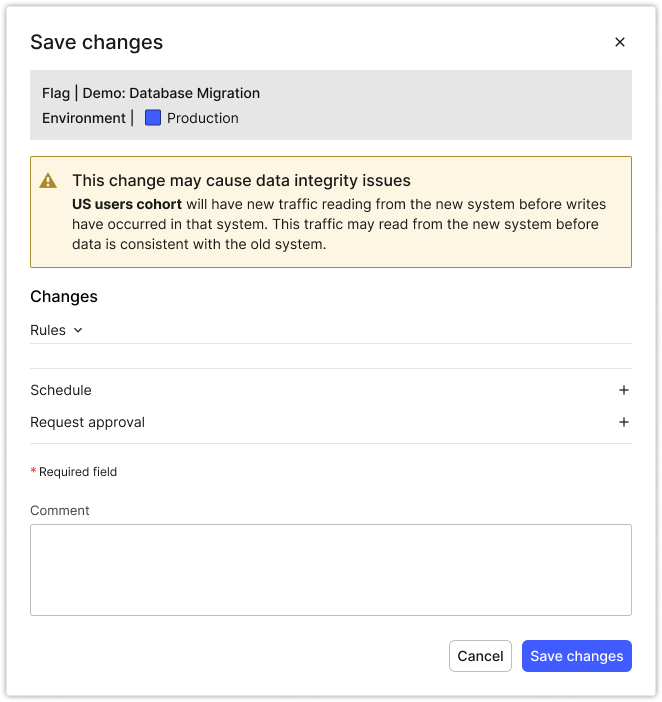662x702 pixels.
Task: Click the bold US users cohort text
Action: coord(127,204)
